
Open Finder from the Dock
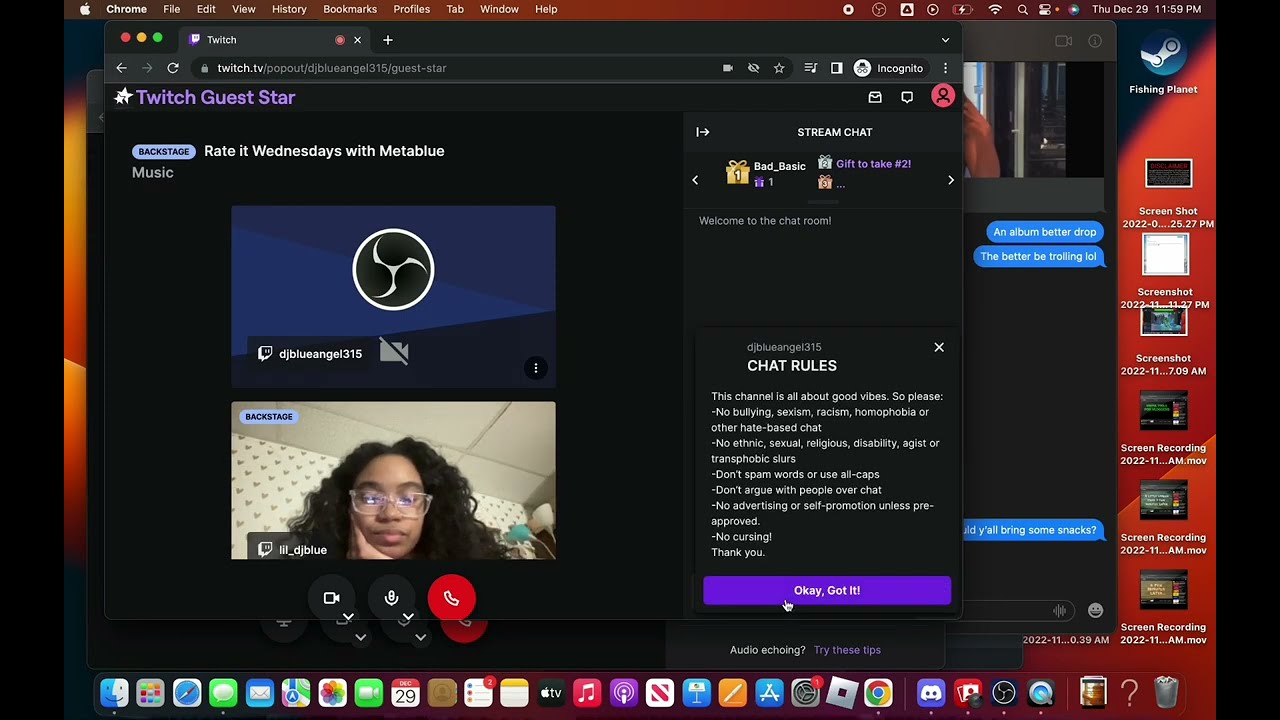point(114,692)
